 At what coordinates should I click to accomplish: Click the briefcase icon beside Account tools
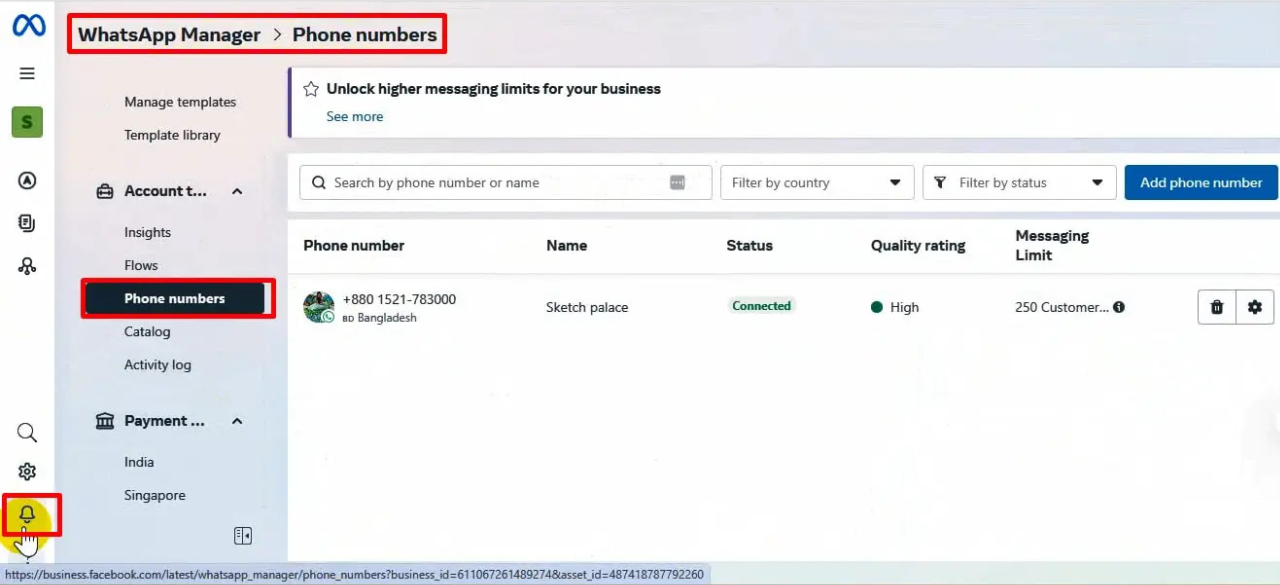click(x=104, y=191)
